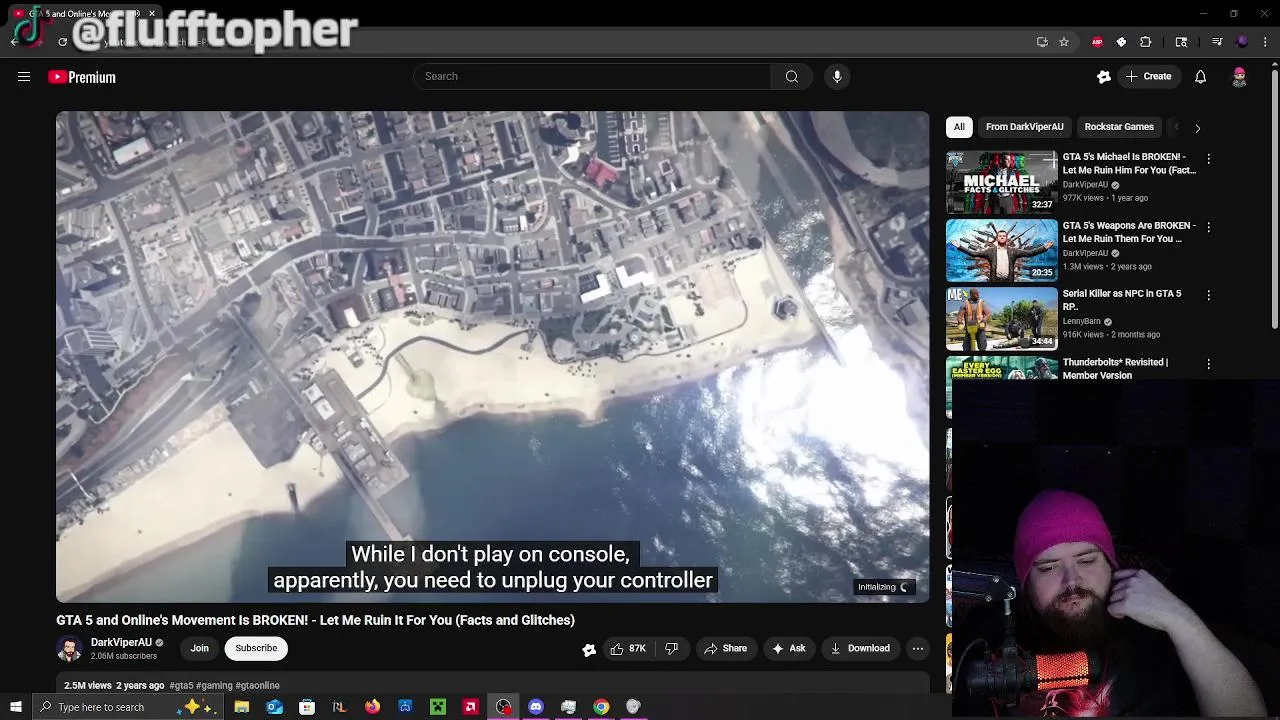Open the browser media controls icon
This screenshot has height=720, width=1280.
(x=1217, y=42)
